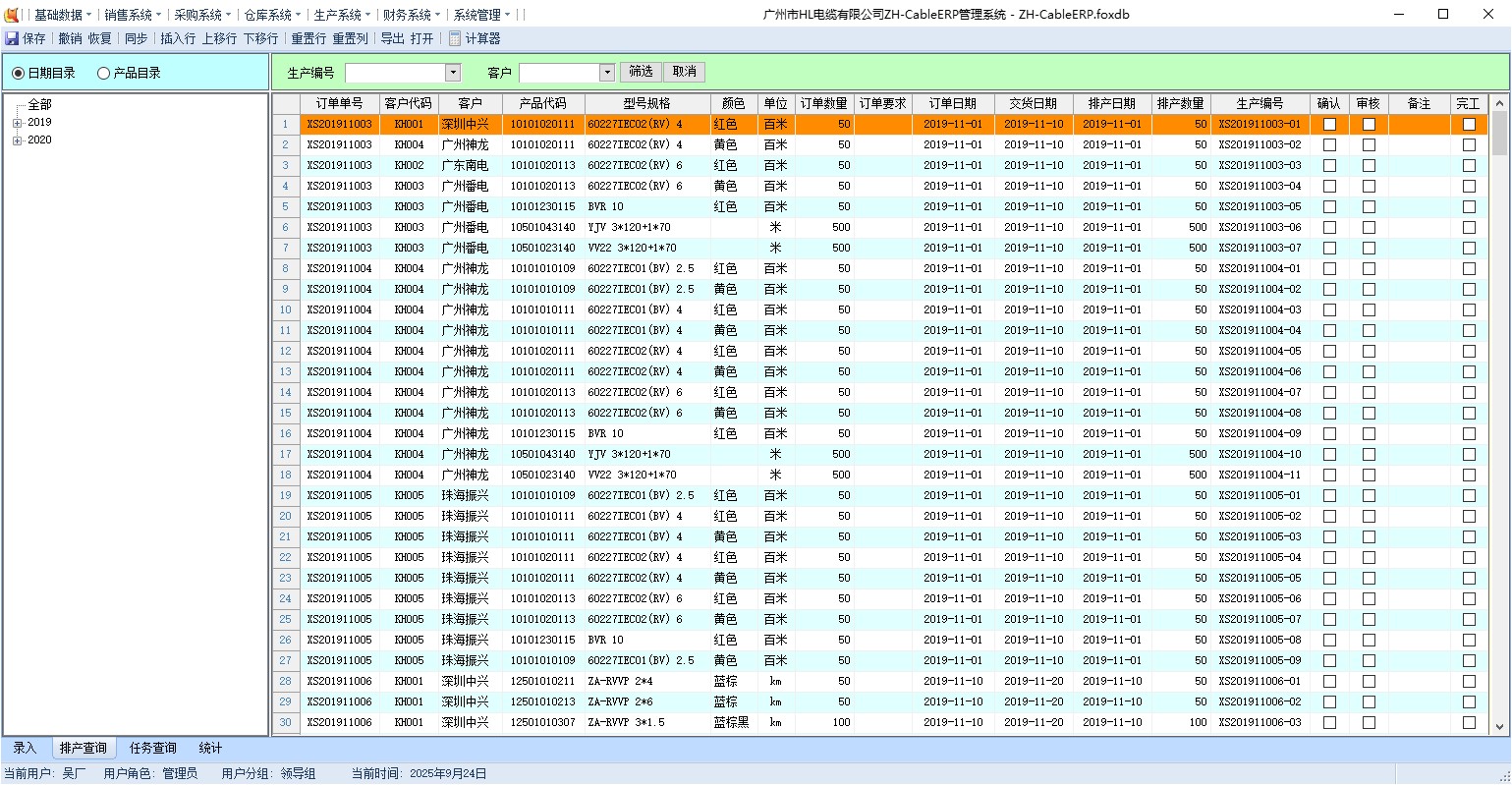
Task: Click 导出 export in the toolbar
Action: (x=392, y=38)
